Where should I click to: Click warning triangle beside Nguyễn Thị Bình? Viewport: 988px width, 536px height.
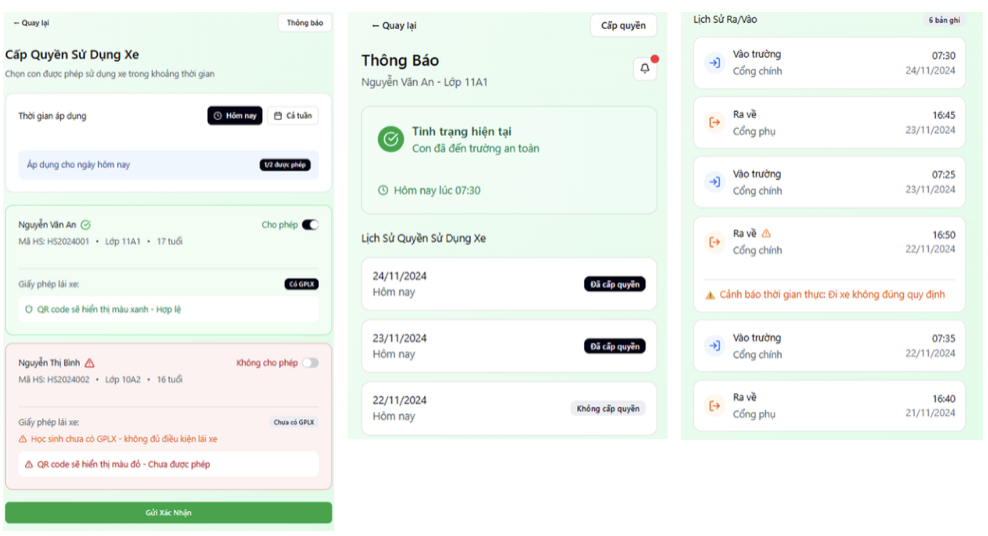click(x=90, y=363)
